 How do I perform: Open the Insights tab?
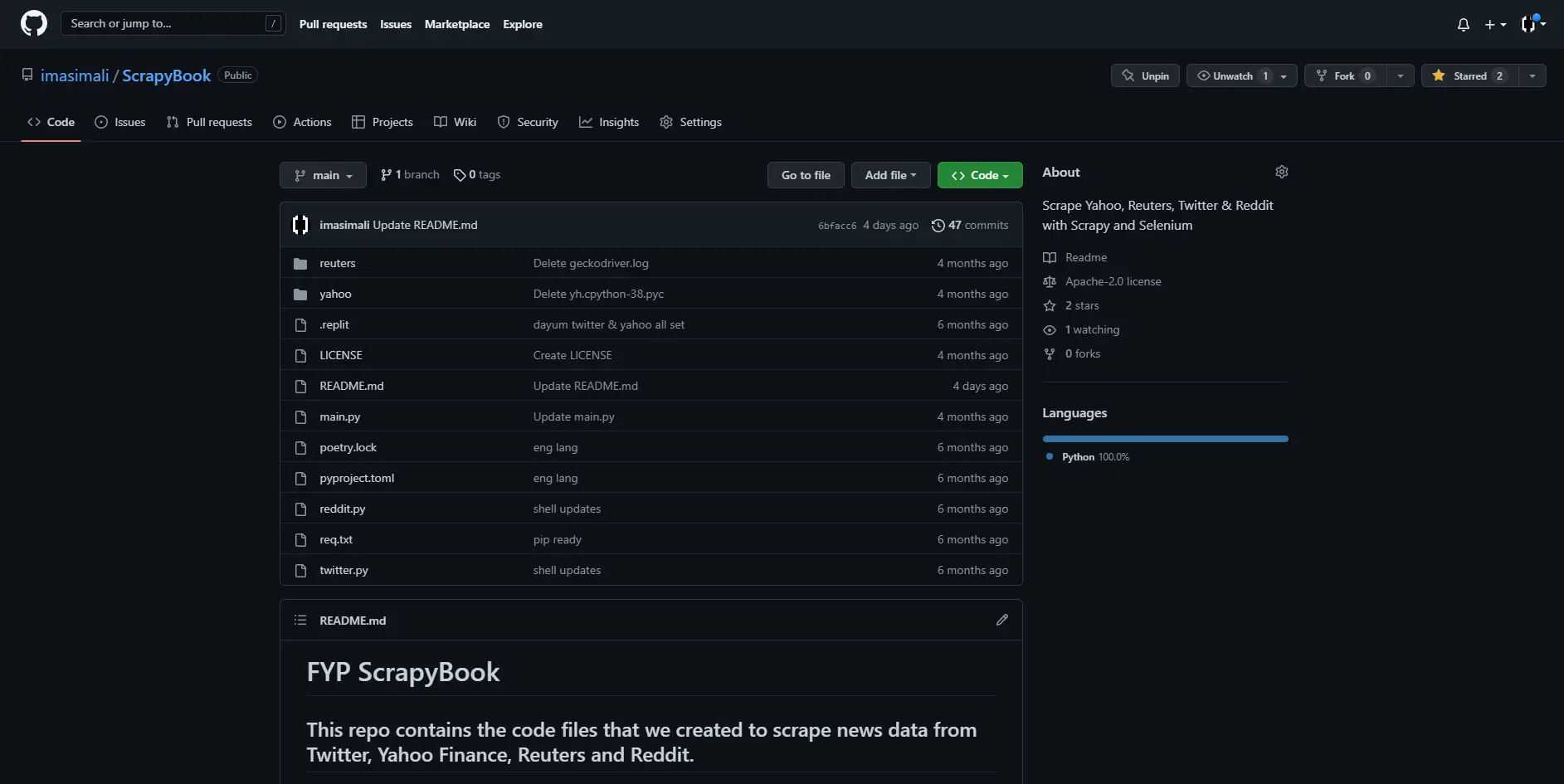click(609, 122)
